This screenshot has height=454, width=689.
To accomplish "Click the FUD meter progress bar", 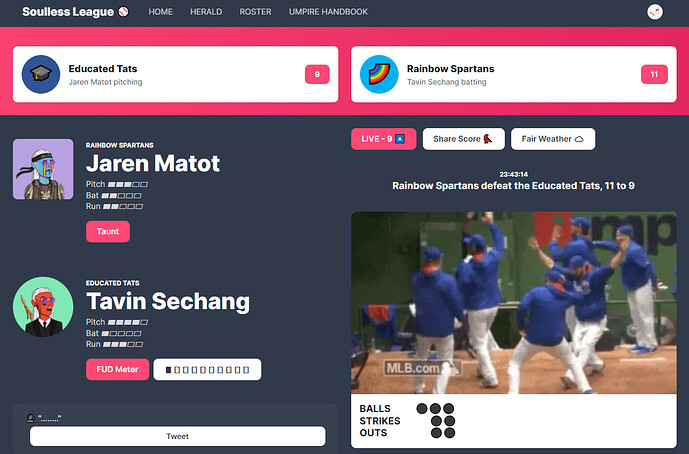I will 207,370.
